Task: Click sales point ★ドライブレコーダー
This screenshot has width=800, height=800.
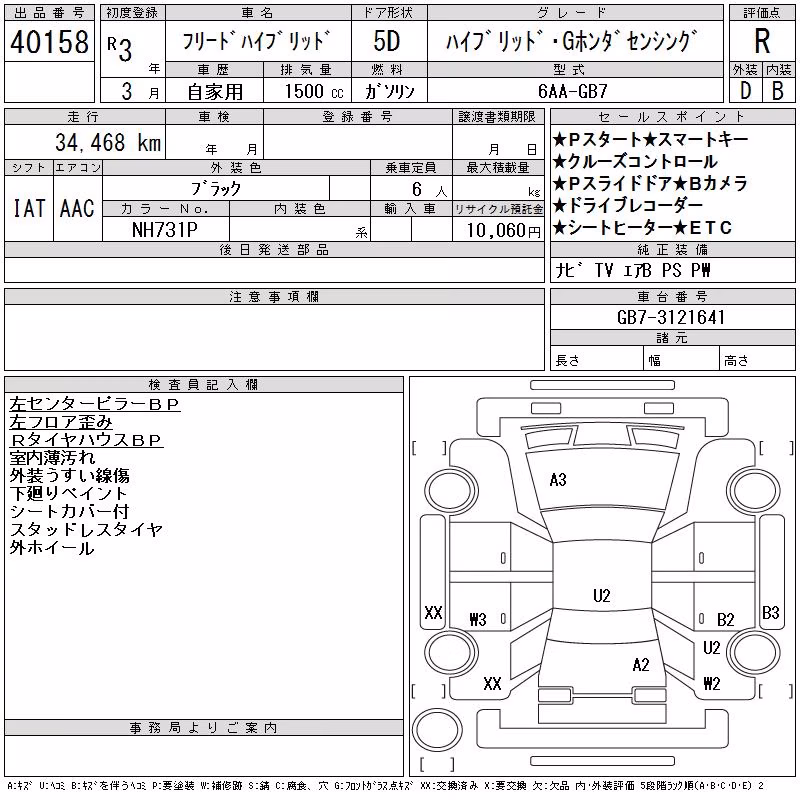Action: (628, 205)
